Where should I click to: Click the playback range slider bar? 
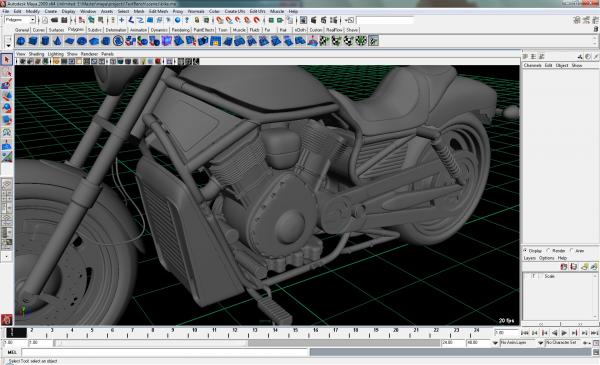tap(152, 343)
